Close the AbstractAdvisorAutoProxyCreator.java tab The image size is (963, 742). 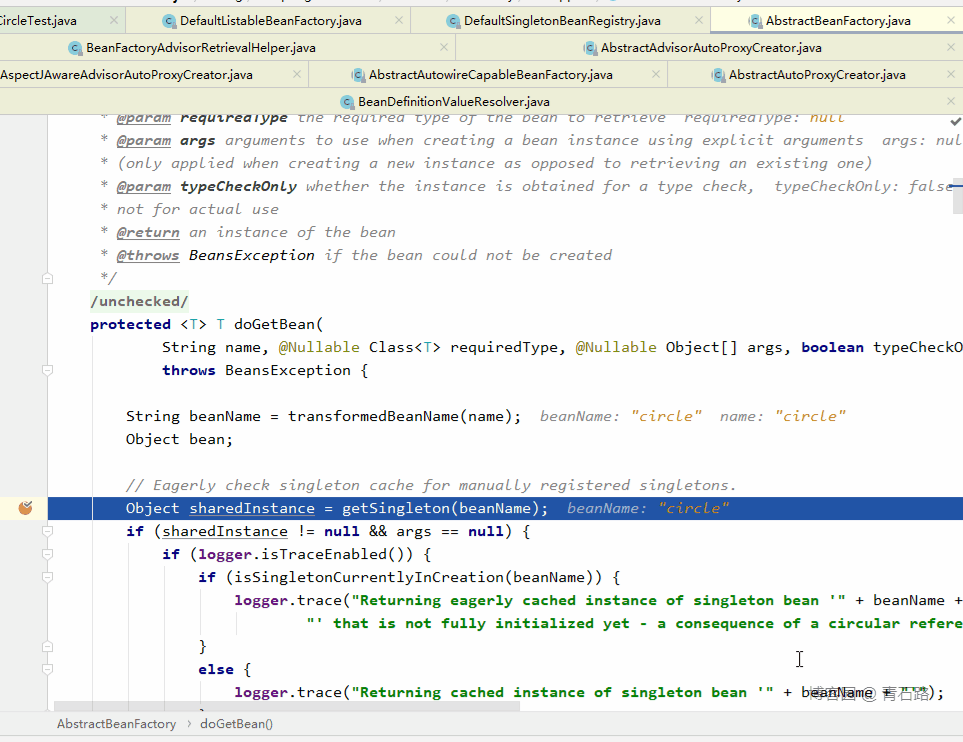click(x=951, y=47)
